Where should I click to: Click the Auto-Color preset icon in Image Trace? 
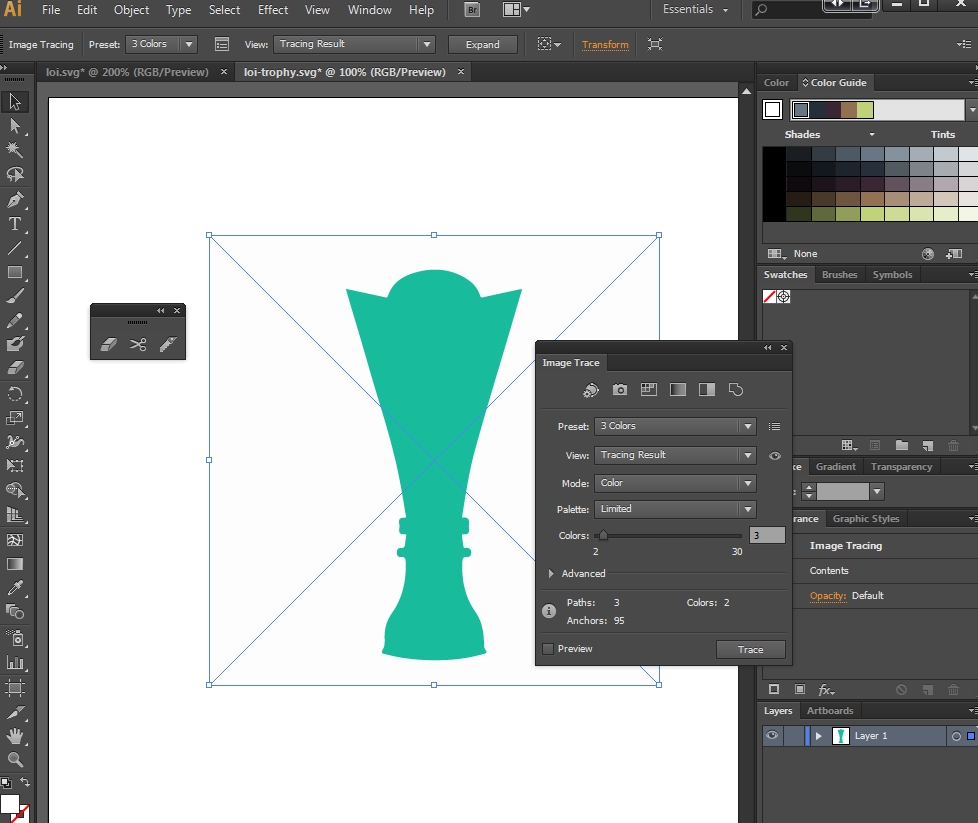tap(591, 390)
